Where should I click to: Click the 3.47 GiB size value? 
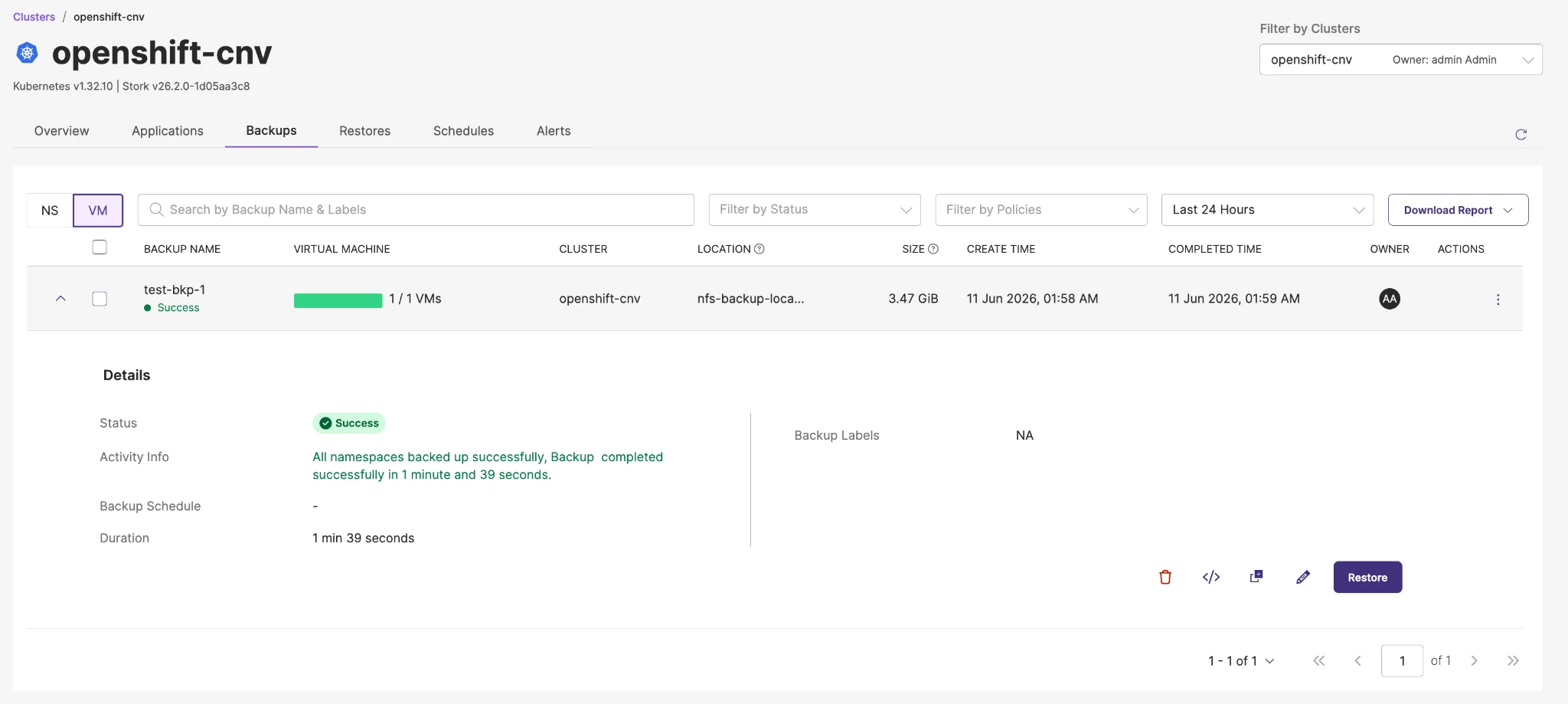coord(913,299)
